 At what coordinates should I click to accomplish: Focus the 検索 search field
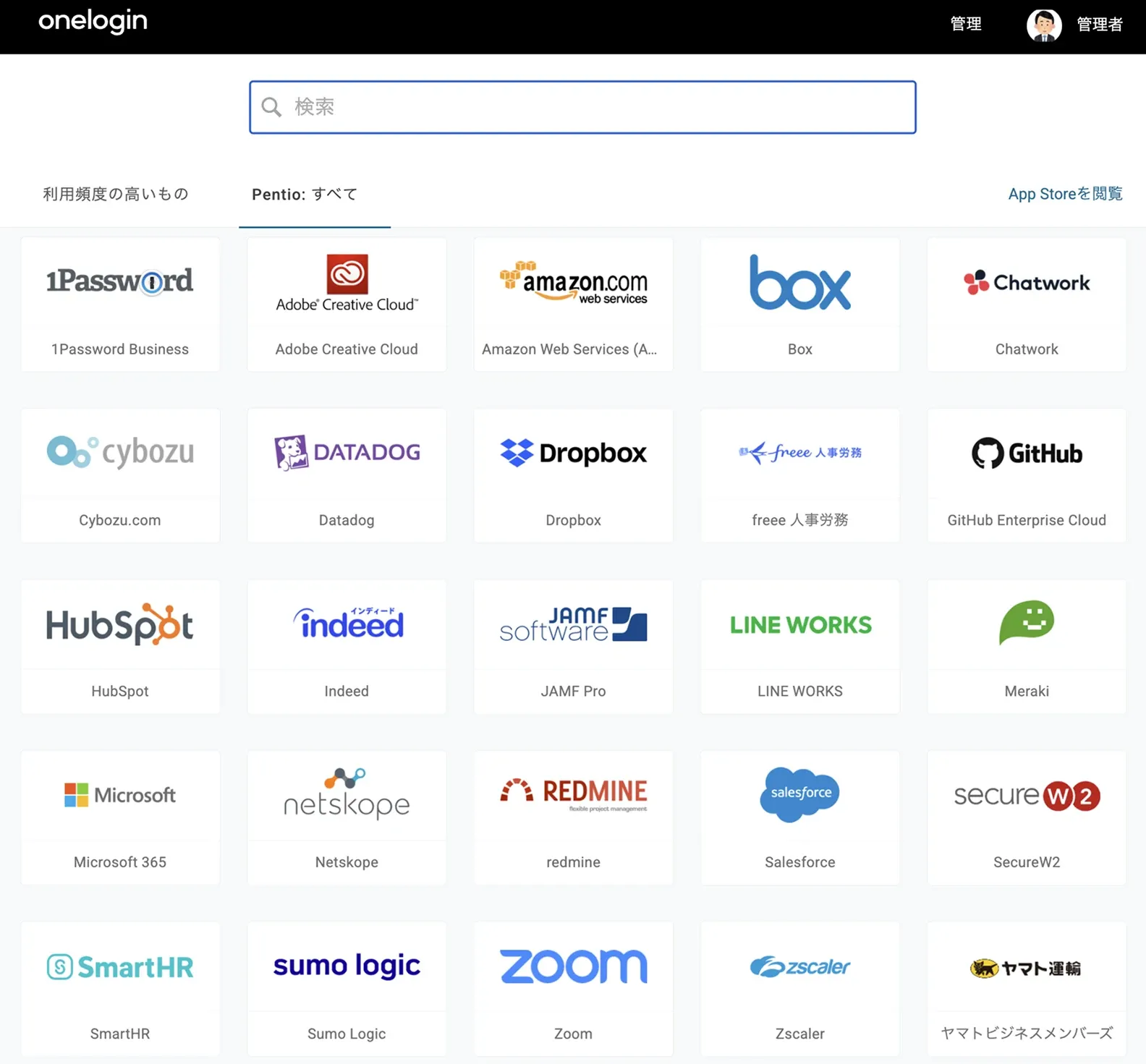pyautogui.click(x=583, y=107)
